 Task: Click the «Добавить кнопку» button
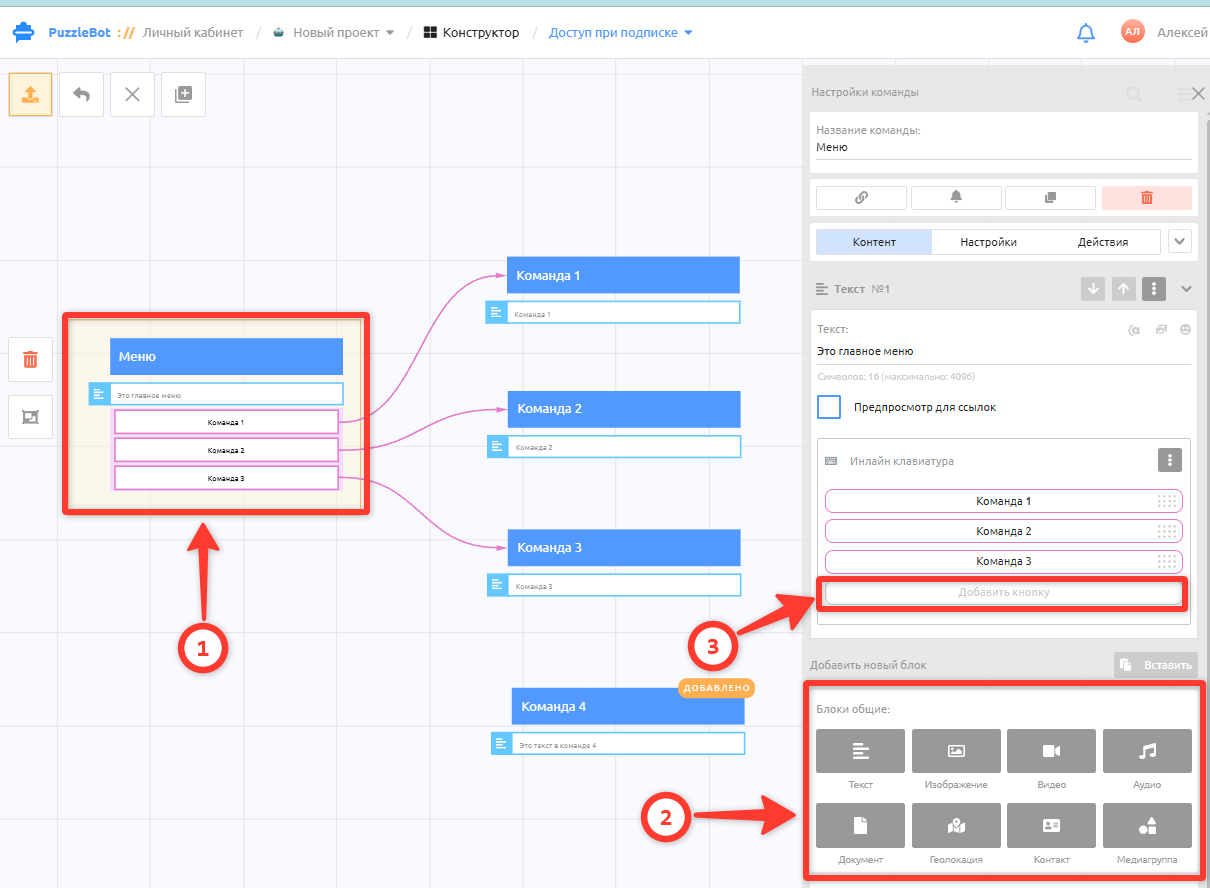click(1003, 592)
